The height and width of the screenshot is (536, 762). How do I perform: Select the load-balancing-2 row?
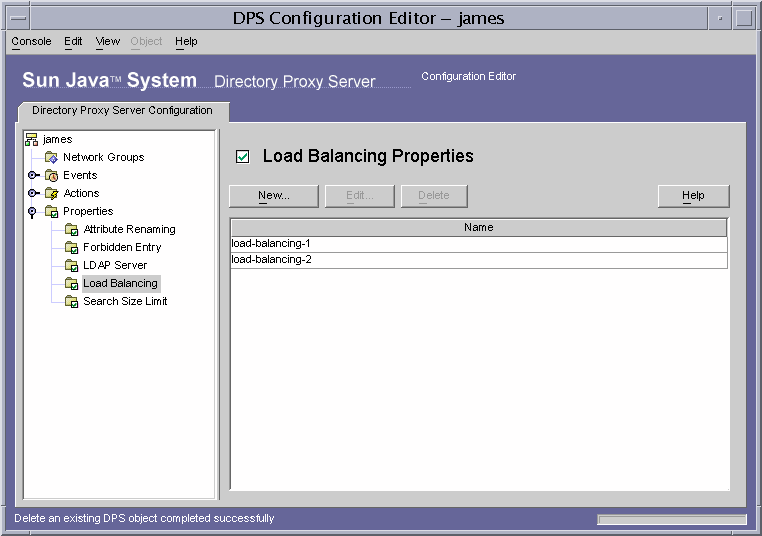coord(479,259)
